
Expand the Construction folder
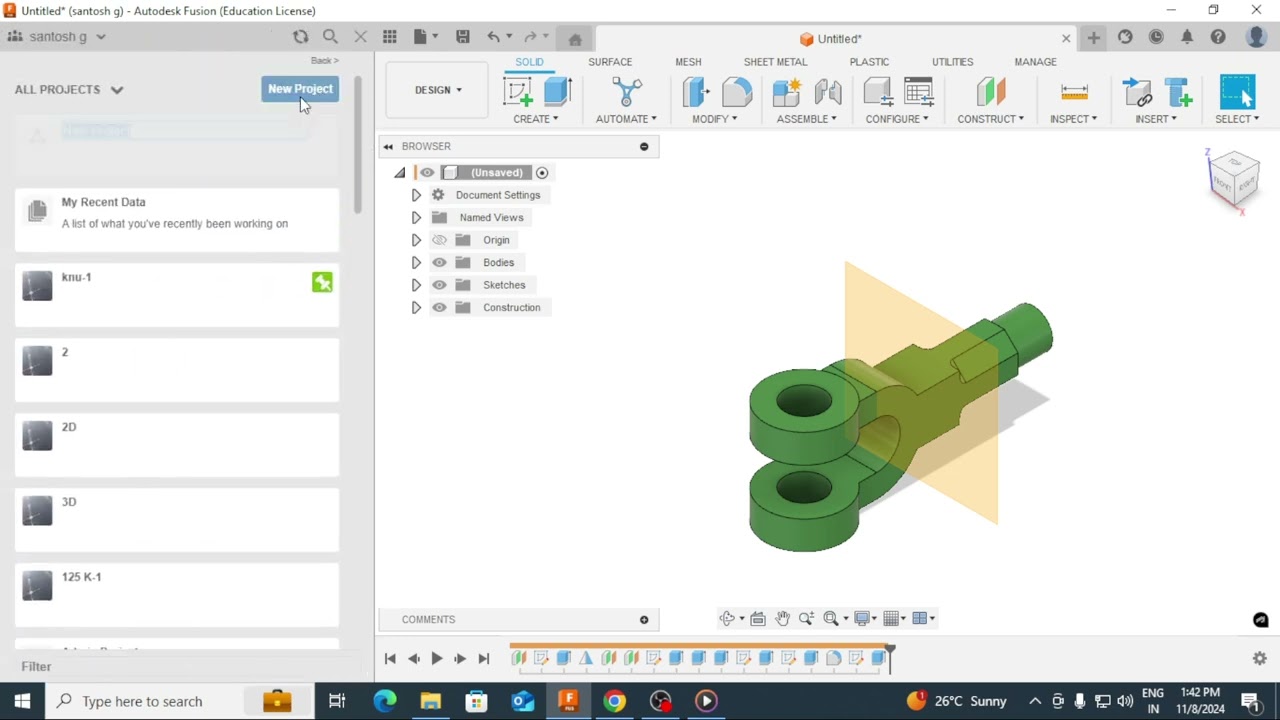[416, 307]
